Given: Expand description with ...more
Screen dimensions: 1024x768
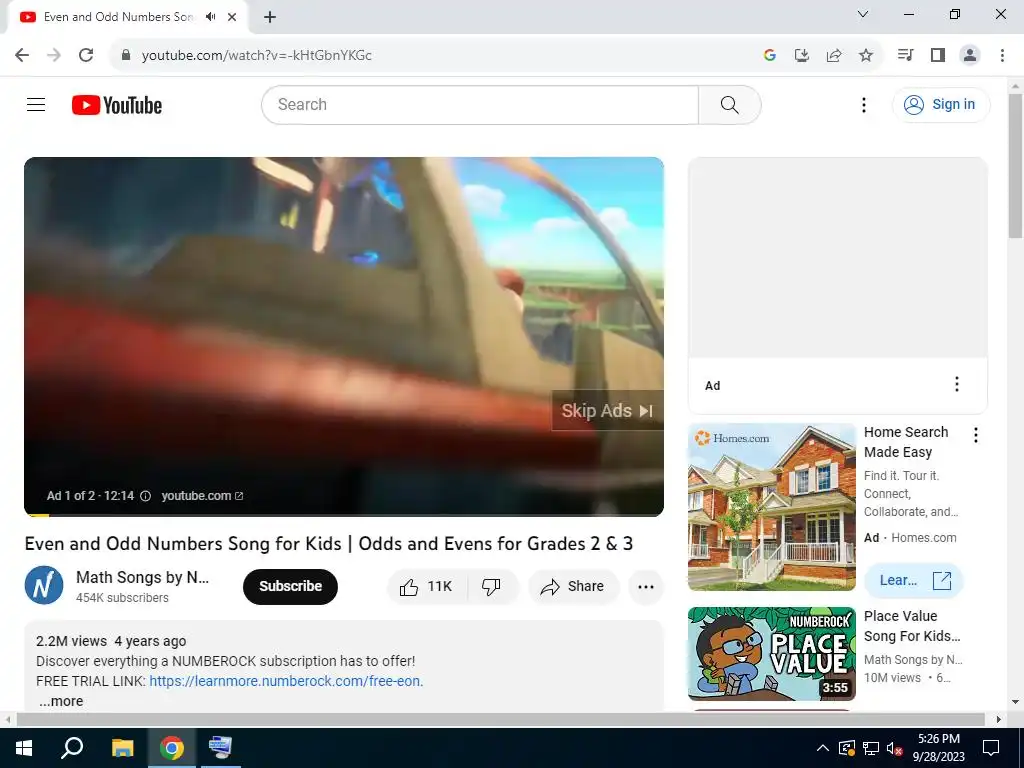Looking at the screenshot, I should (61, 701).
